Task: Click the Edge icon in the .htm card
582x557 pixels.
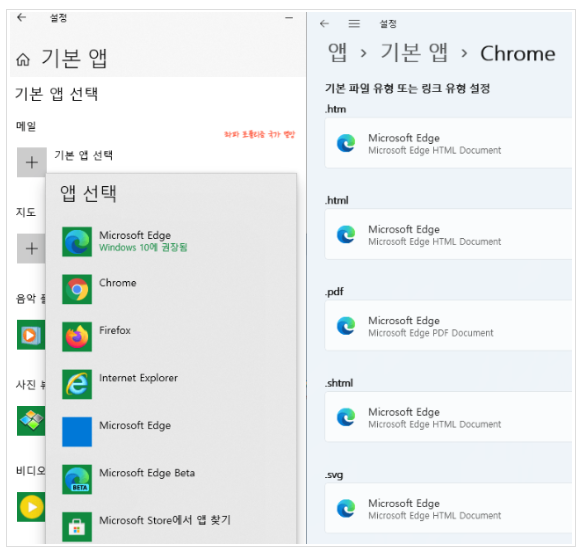Action: [346, 143]
